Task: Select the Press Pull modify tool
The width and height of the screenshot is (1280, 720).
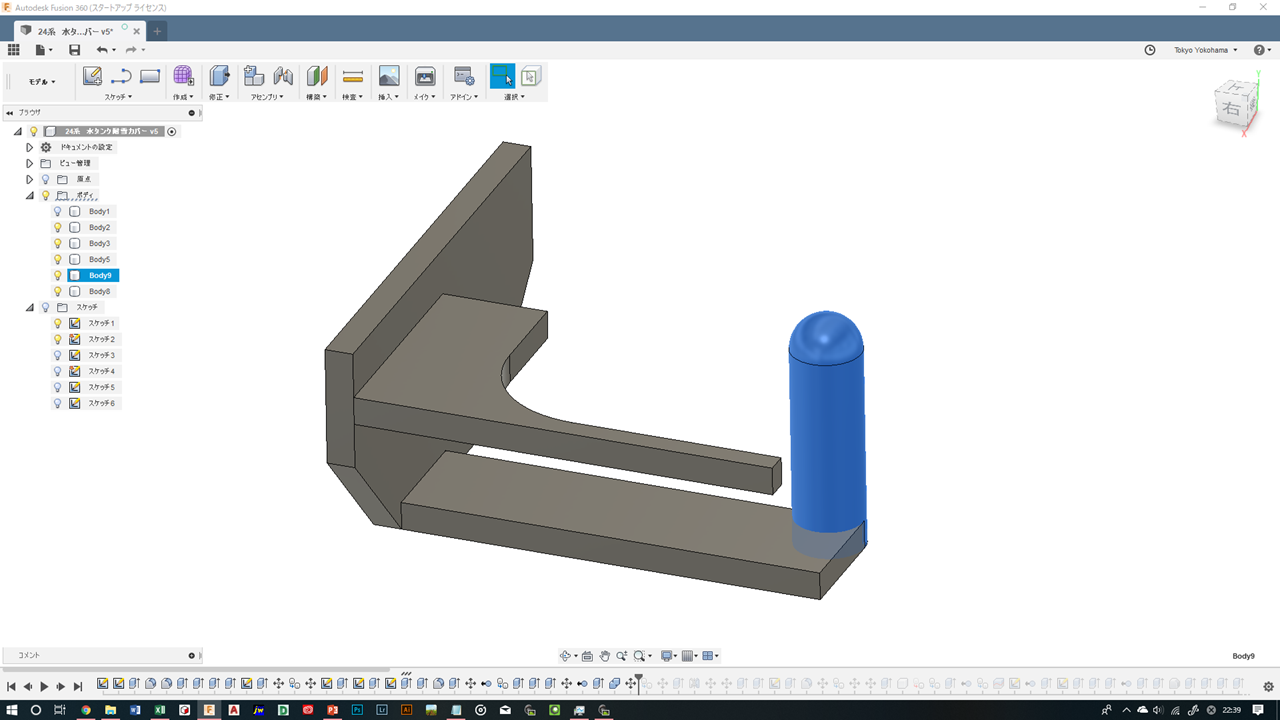Action: click(219, 76)
